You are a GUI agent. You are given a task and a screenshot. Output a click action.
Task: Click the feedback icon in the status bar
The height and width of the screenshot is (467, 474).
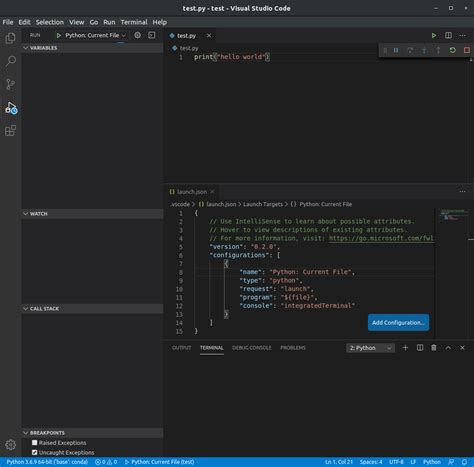[451, 462]
